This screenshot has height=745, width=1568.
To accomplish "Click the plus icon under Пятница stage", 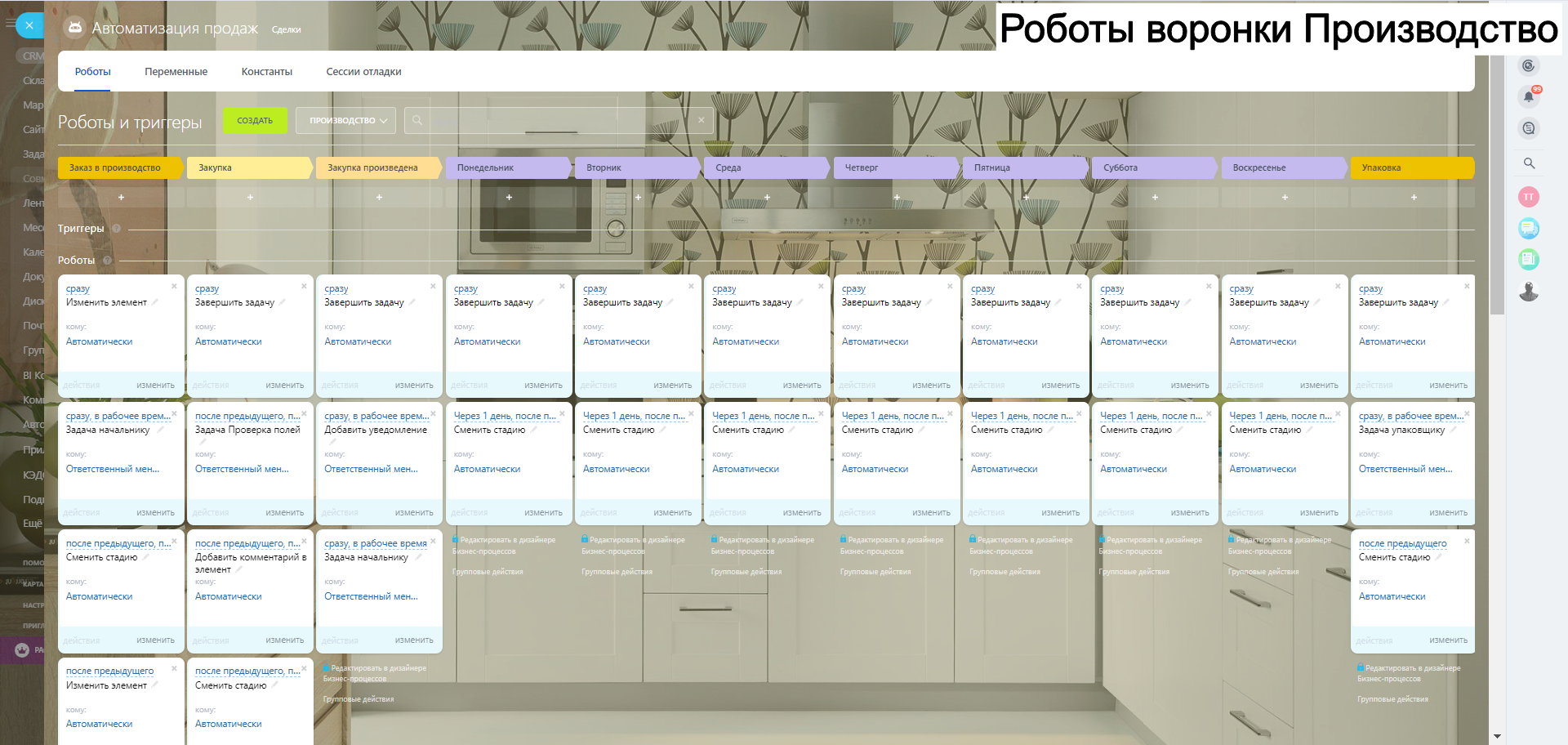I will pos(1026,197).
